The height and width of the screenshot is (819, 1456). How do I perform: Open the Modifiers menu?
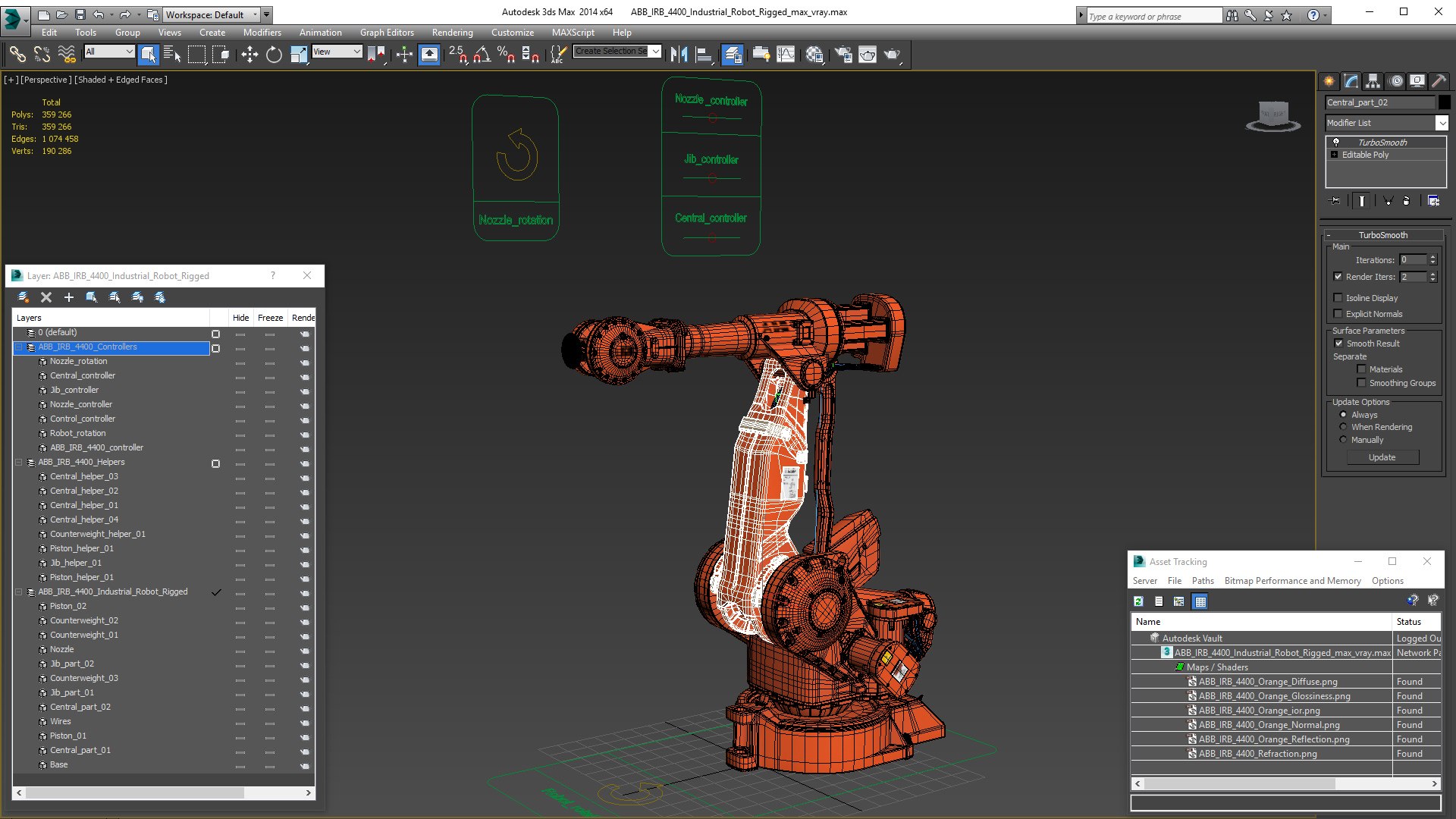click(262, 33)
